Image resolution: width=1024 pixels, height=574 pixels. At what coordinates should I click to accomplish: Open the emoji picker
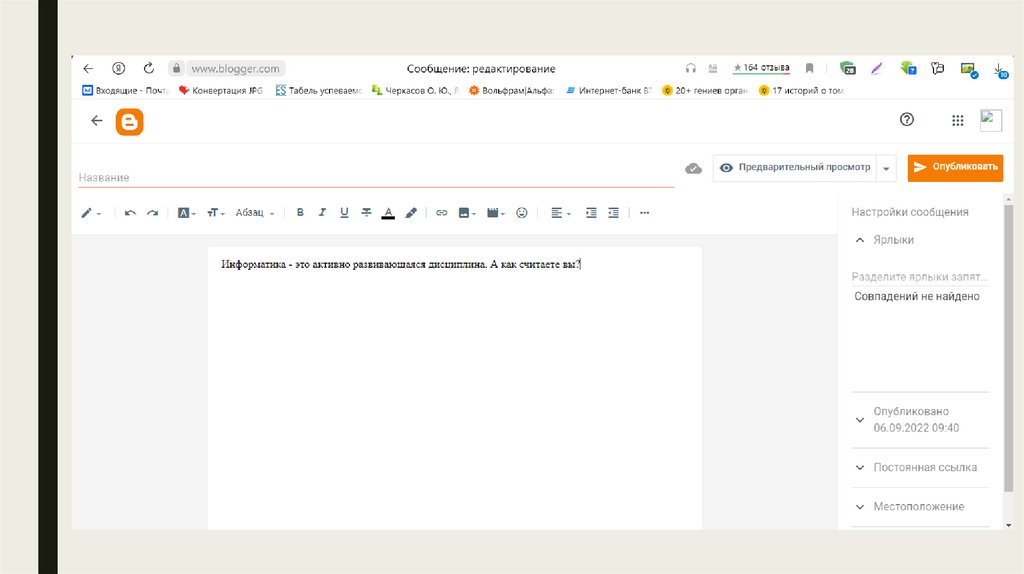(x=521, y=213)
